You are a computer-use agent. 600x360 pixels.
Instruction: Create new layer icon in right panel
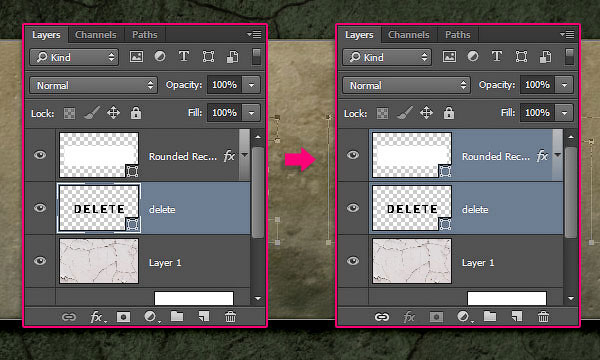[517, 317]
